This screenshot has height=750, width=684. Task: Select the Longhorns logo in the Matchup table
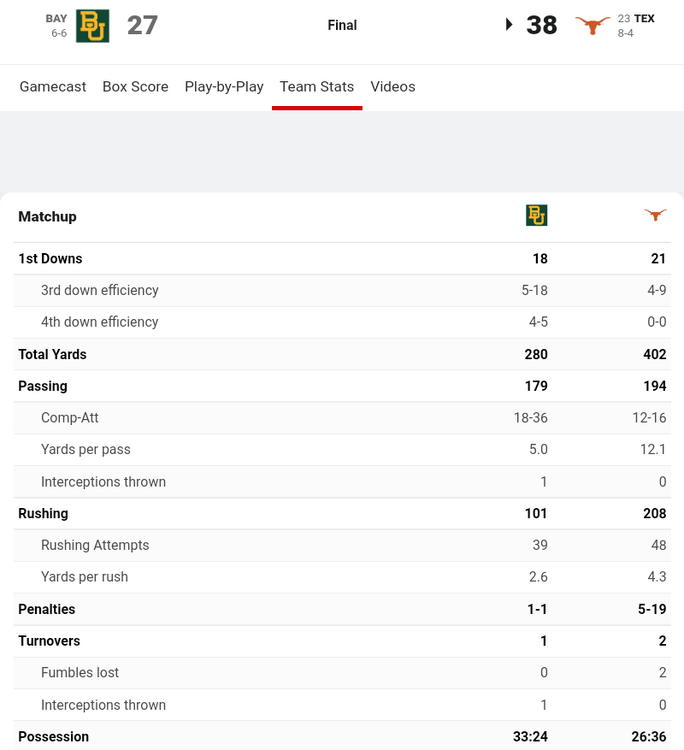click(655, 215)
